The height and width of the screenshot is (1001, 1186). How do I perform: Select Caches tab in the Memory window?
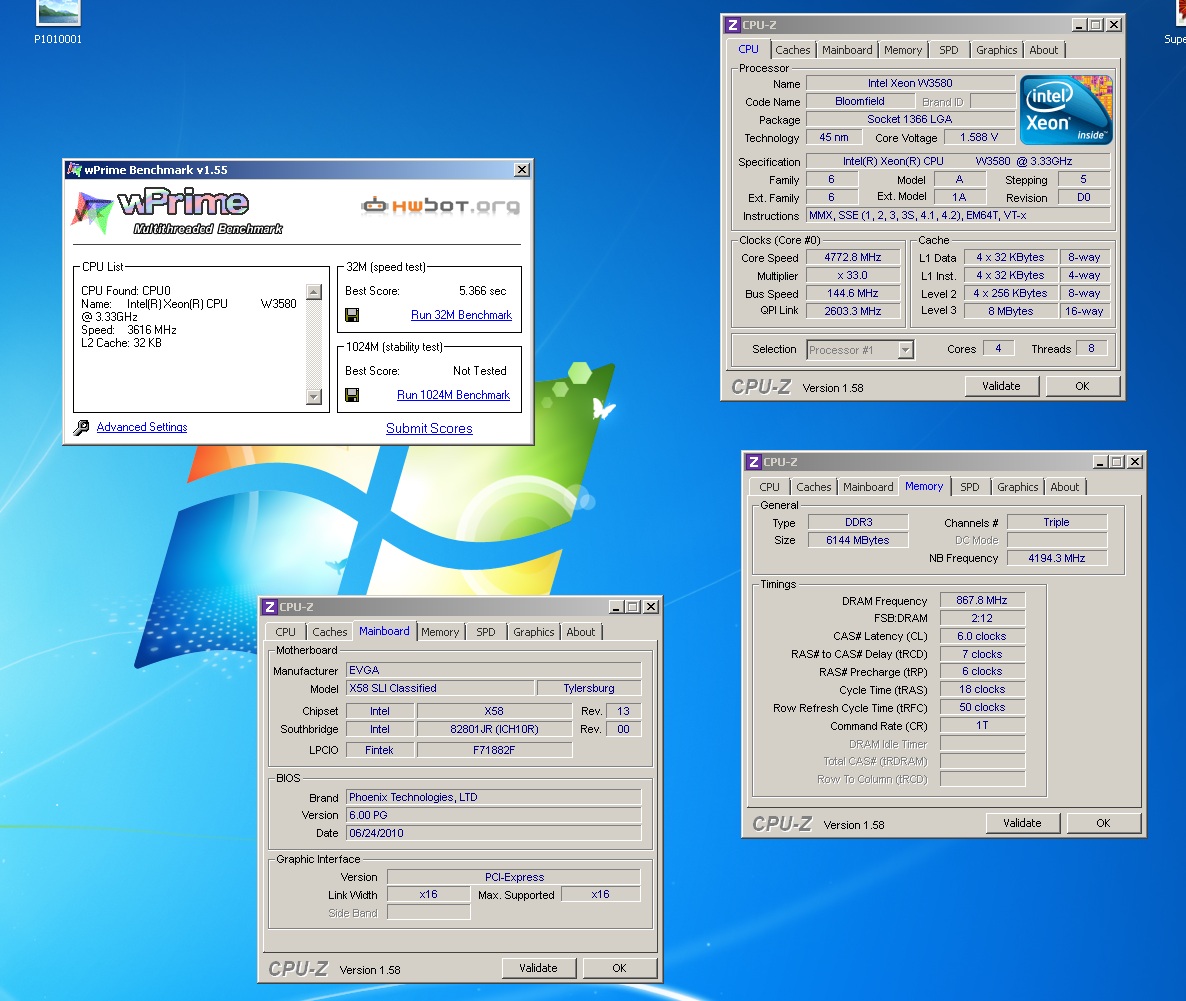[814, 487]
